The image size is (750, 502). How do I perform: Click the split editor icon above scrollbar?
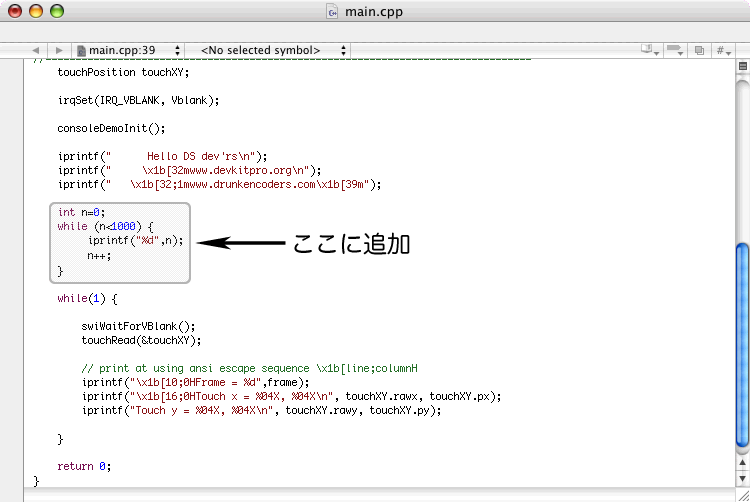pos(743,66)
